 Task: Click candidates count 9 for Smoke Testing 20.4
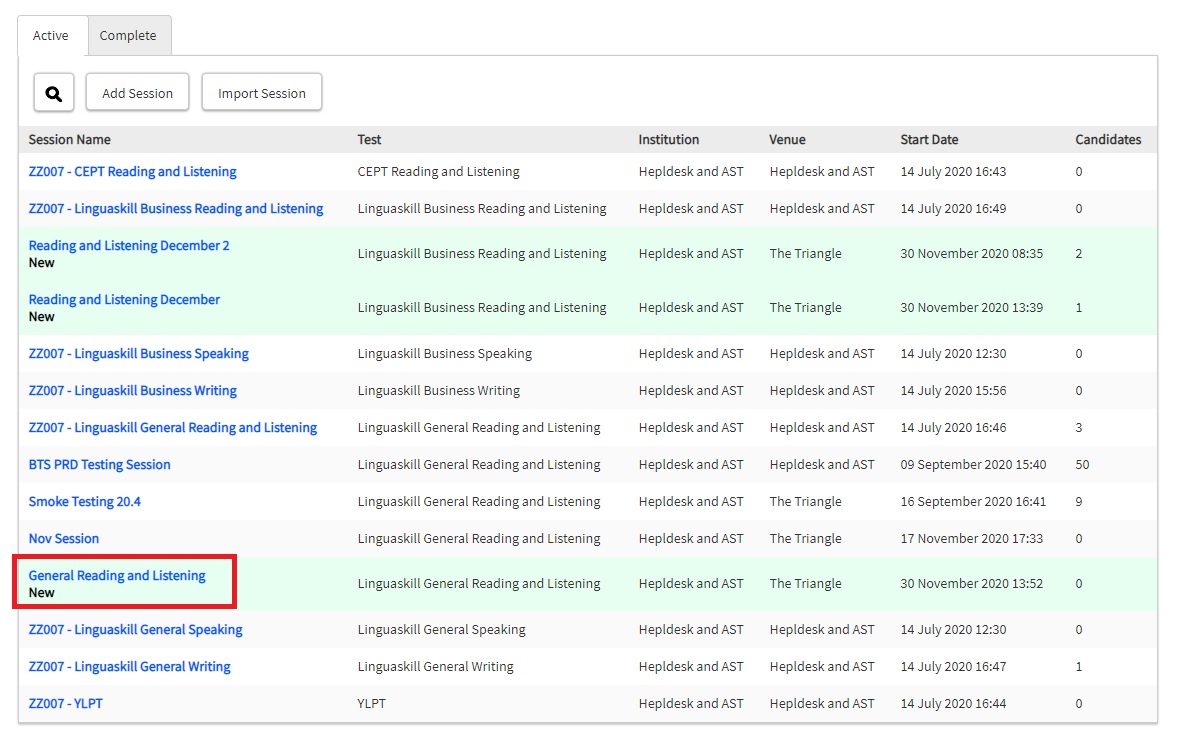[1079, 501]
